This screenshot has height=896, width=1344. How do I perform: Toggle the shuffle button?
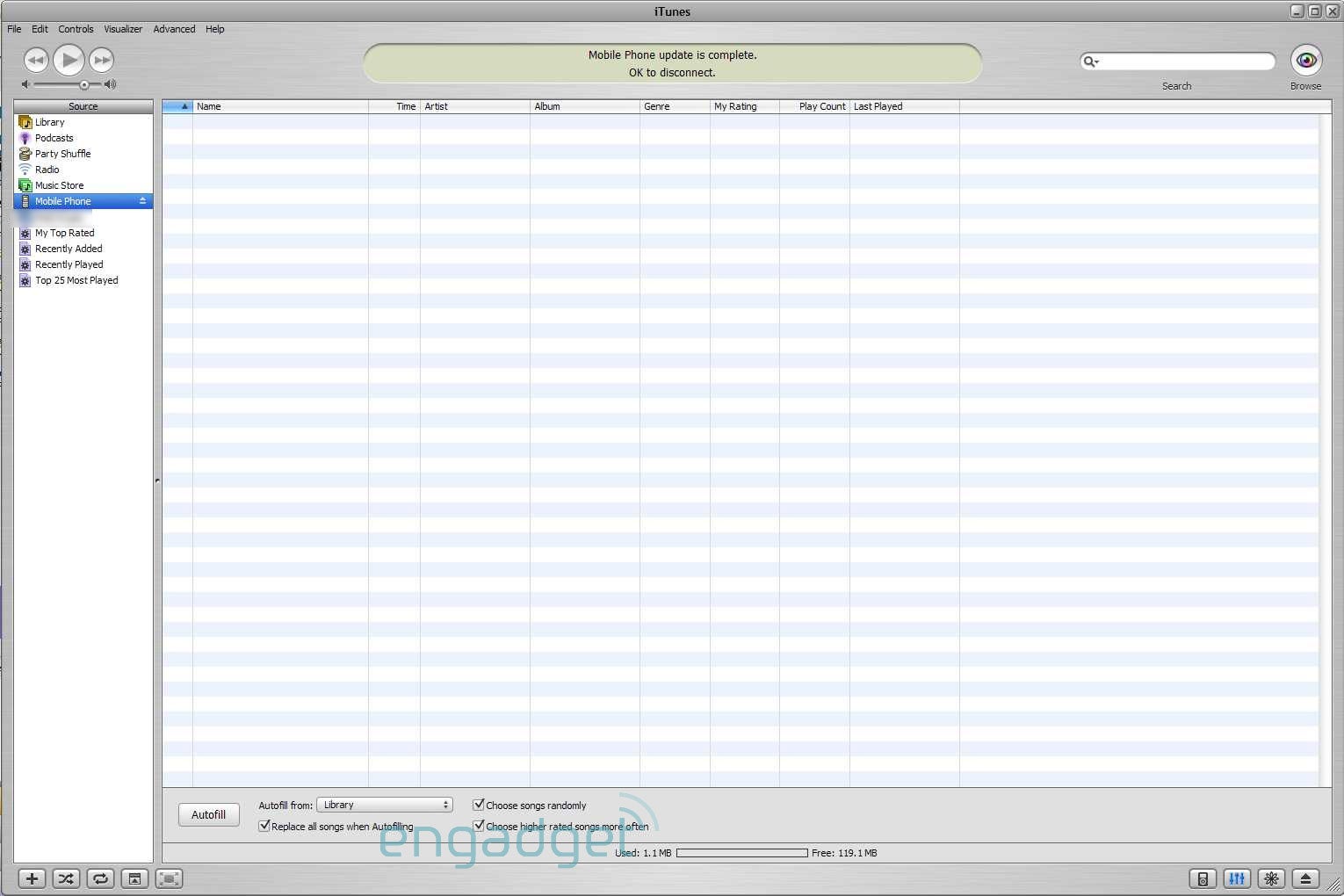tap(66, 878)
